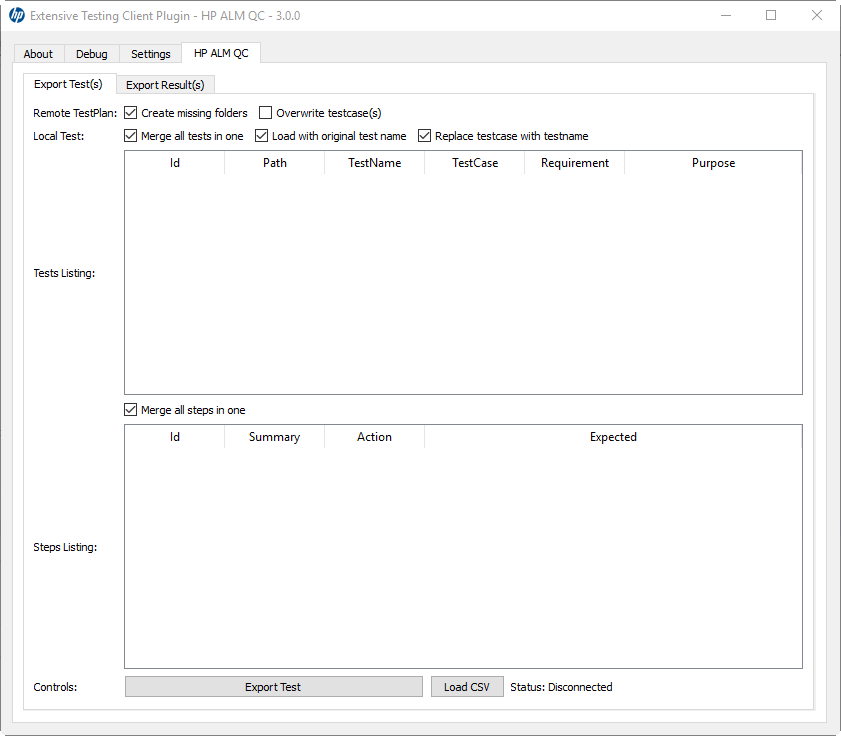Close the Extensive Testing Client Plugin window
The height and width of the screenshot is (736, 841).
[x=816, y=16]
